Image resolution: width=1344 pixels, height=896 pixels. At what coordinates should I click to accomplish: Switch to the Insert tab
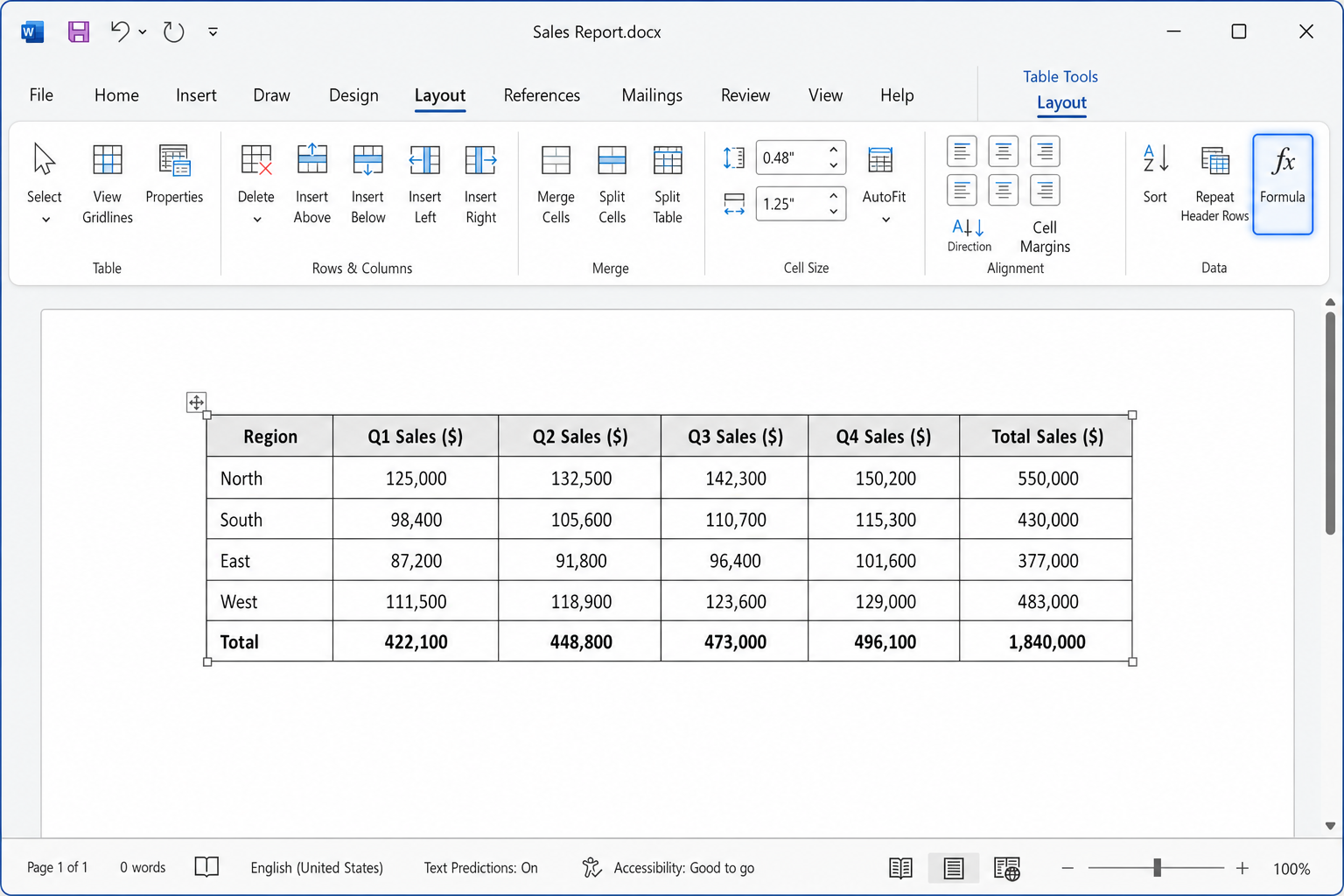(x=196, y=95)
